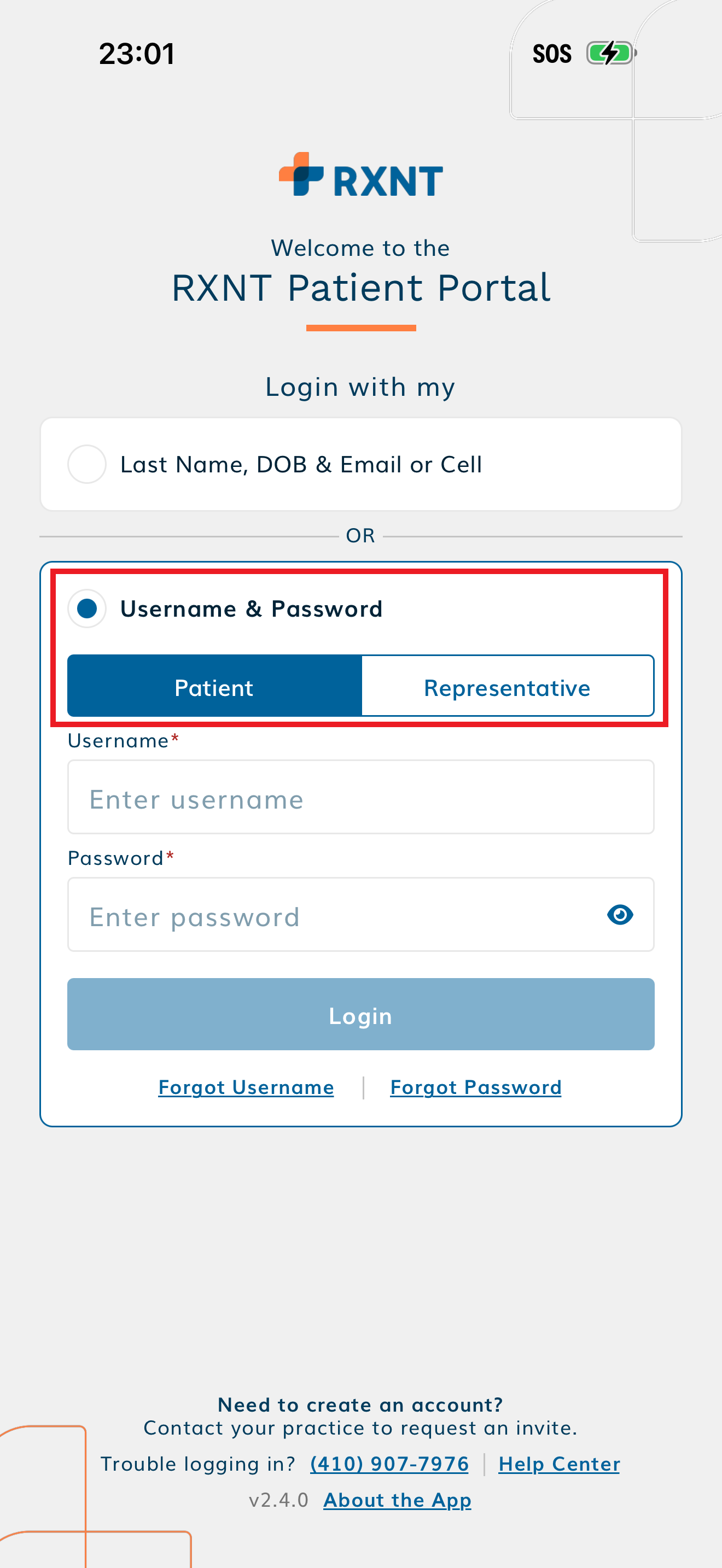Select Username & Password radio option
The height and width of the screenshot is (1568, 722).
click(x=87, y=609)
